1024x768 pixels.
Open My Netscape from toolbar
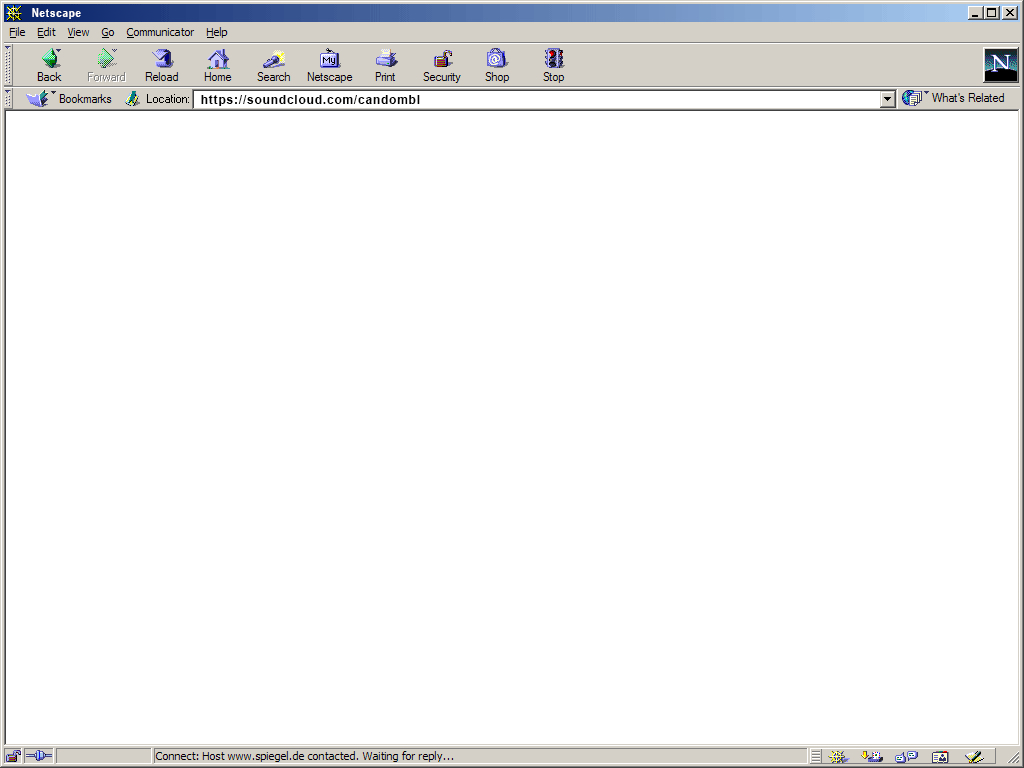329,65
